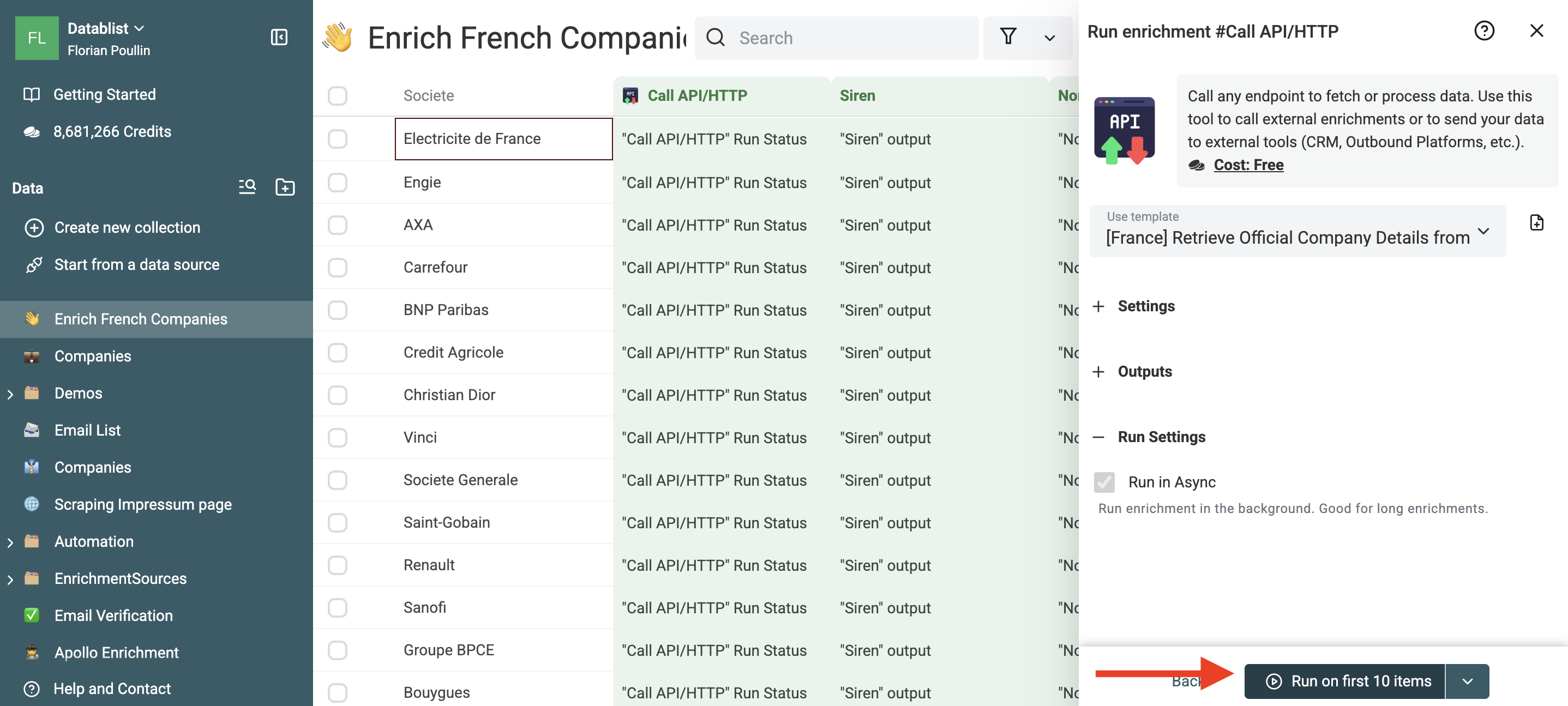
Task: Click the save template file icon
Action: 1536,223
